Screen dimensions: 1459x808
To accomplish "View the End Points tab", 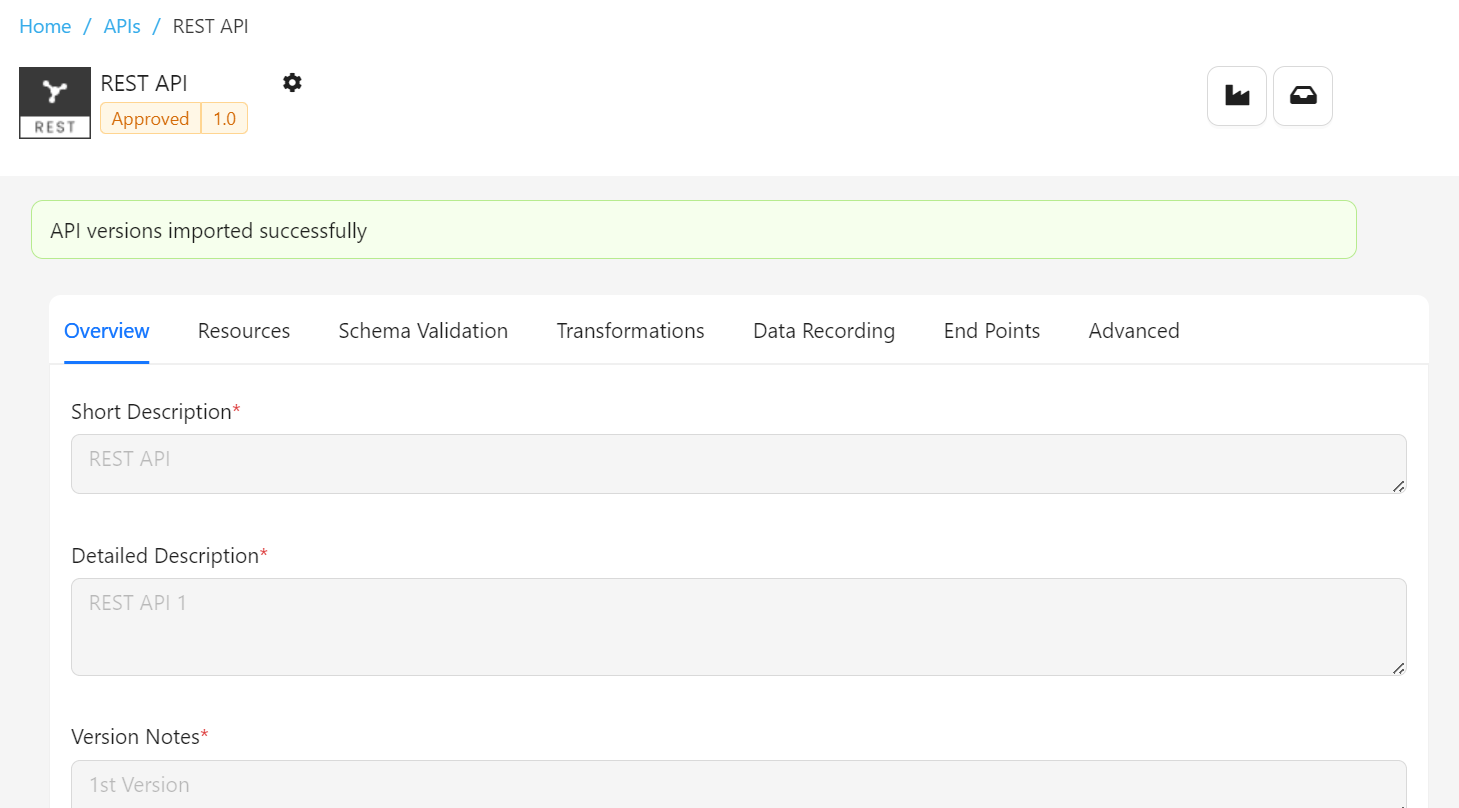I will click(991, 331).
